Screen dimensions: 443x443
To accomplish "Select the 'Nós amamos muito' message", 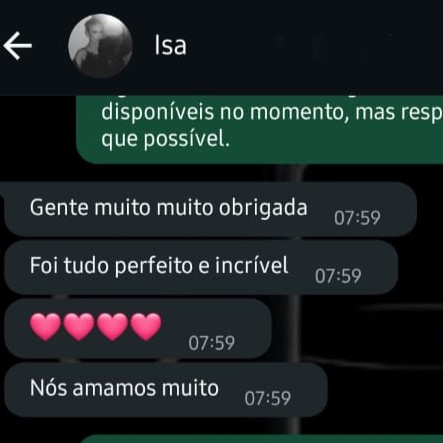I will point(166,390).
